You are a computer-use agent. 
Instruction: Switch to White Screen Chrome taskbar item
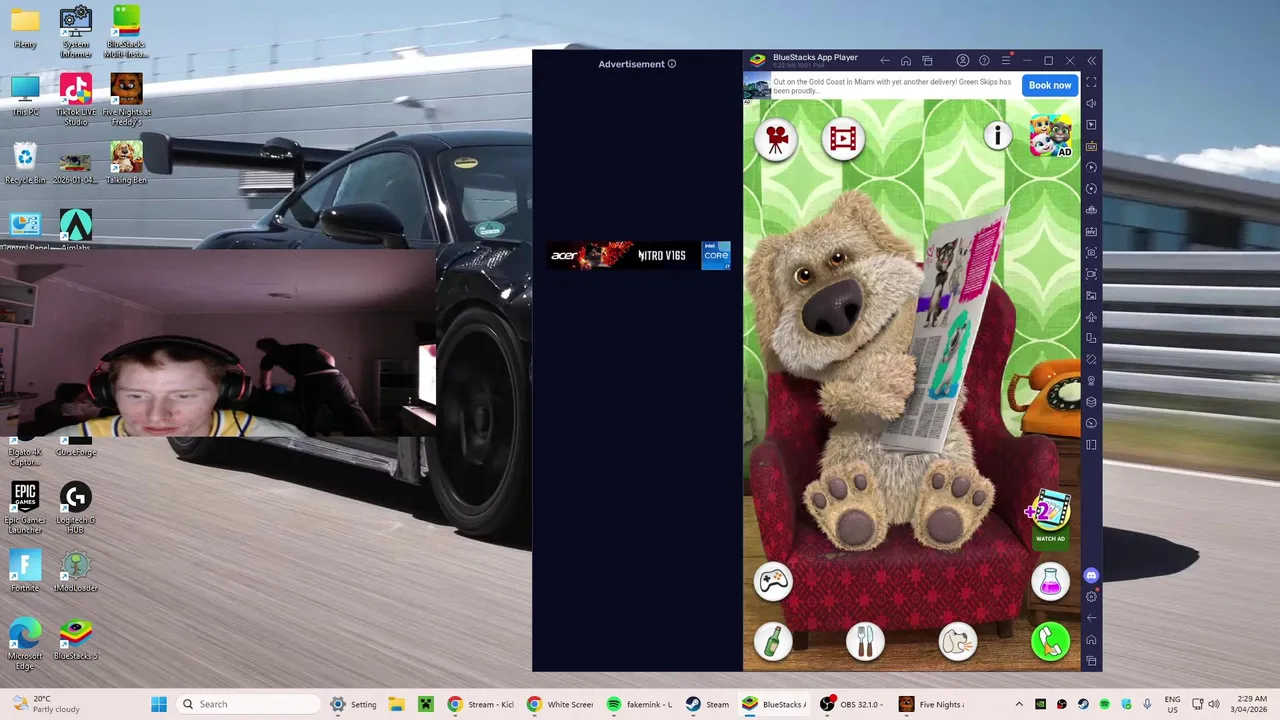560,704
